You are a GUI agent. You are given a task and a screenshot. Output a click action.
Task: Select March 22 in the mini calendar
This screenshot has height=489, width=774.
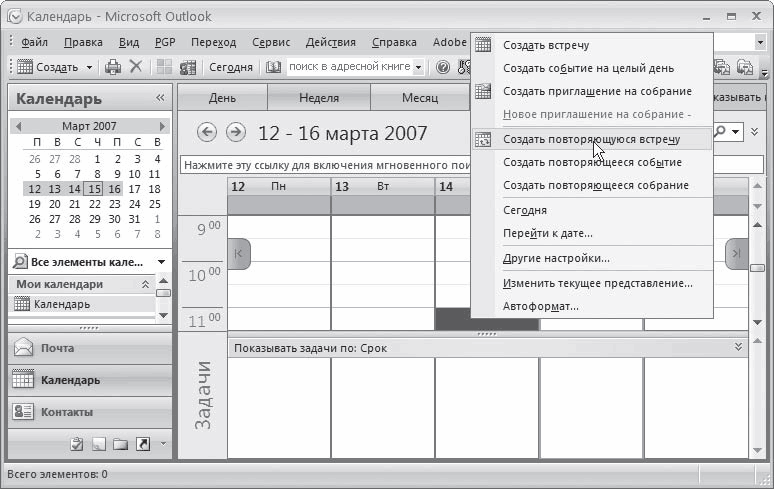point(95,204)
